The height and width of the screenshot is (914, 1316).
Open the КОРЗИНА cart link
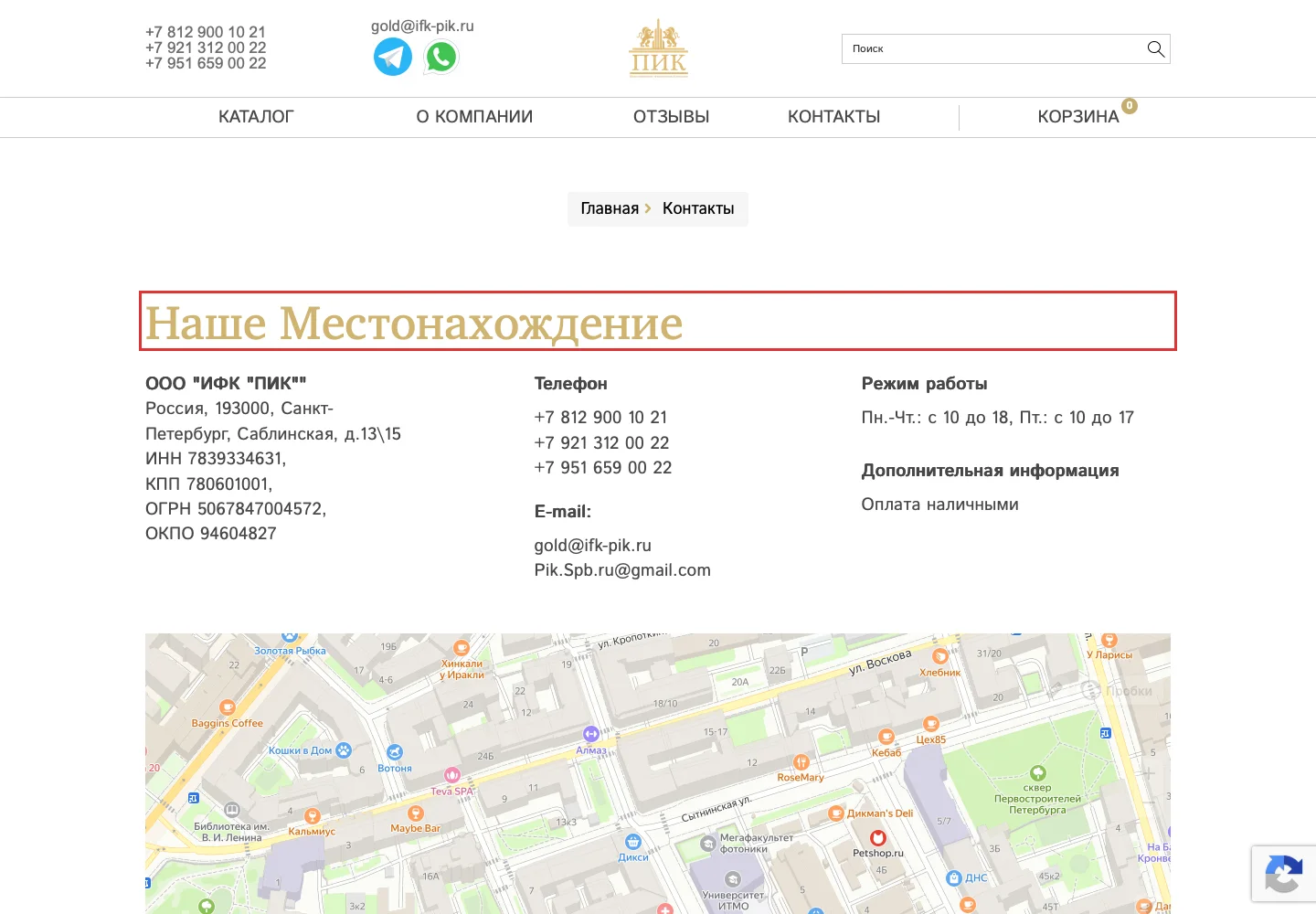[1078, 117]
